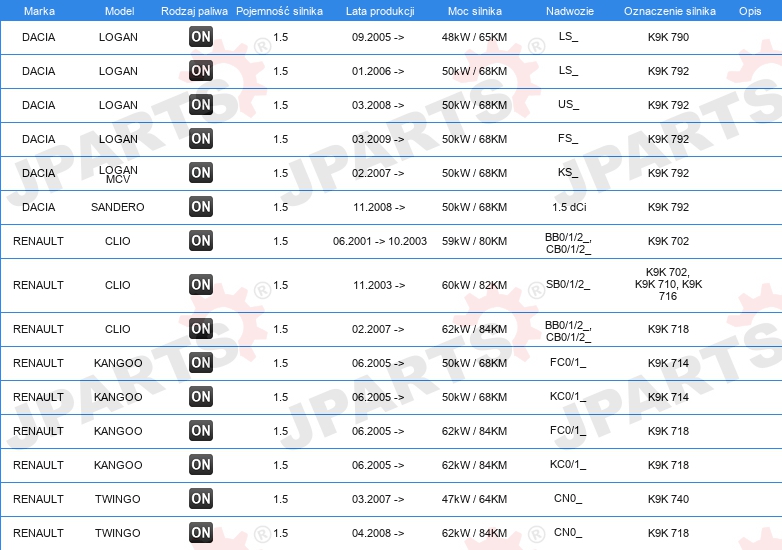
Task: Click the ON badge in the Clio 11.2003 row
Action: pos(201,285)
